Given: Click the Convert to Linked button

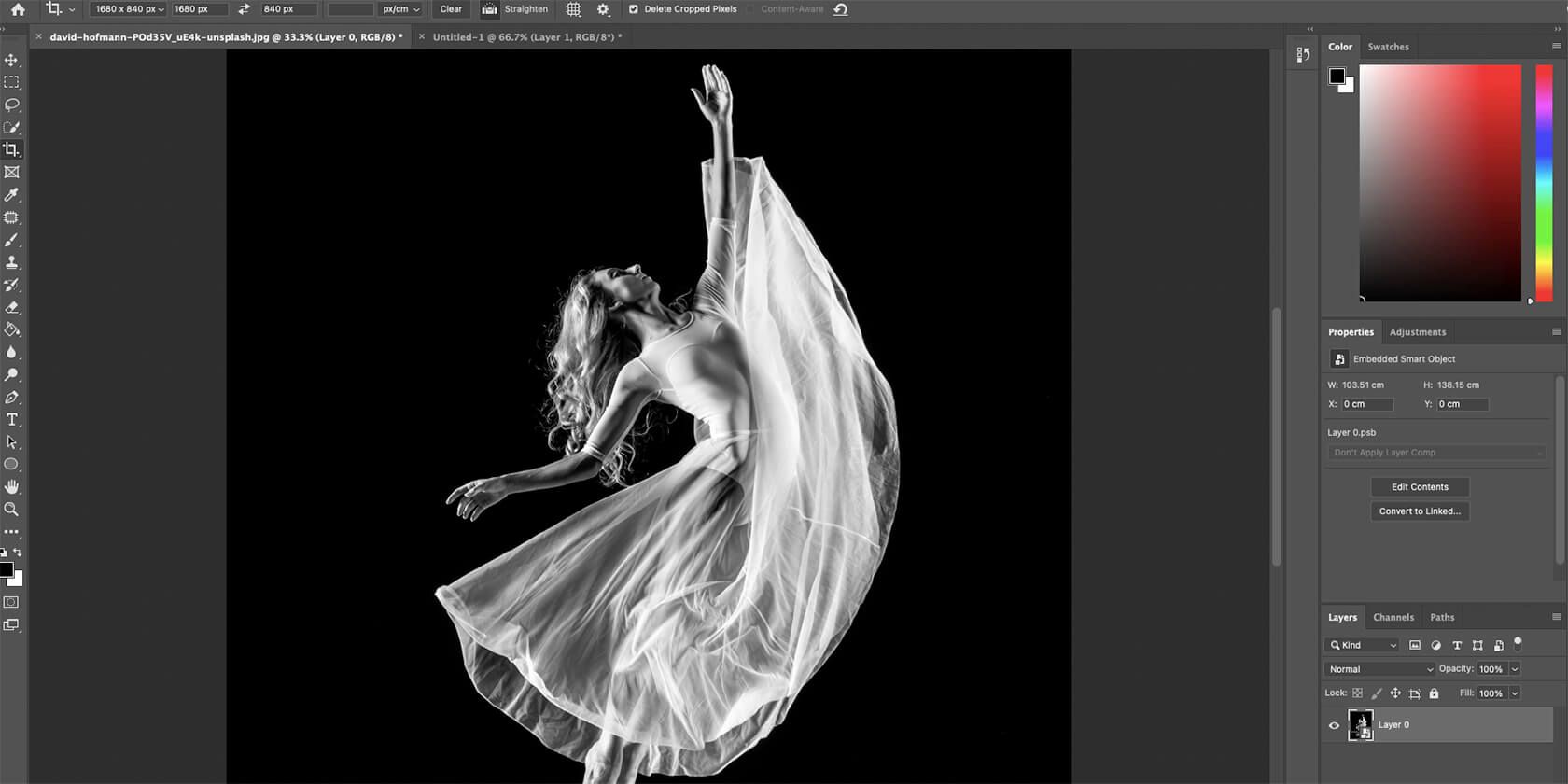Looking at the screenshot, I should 1420,511.
